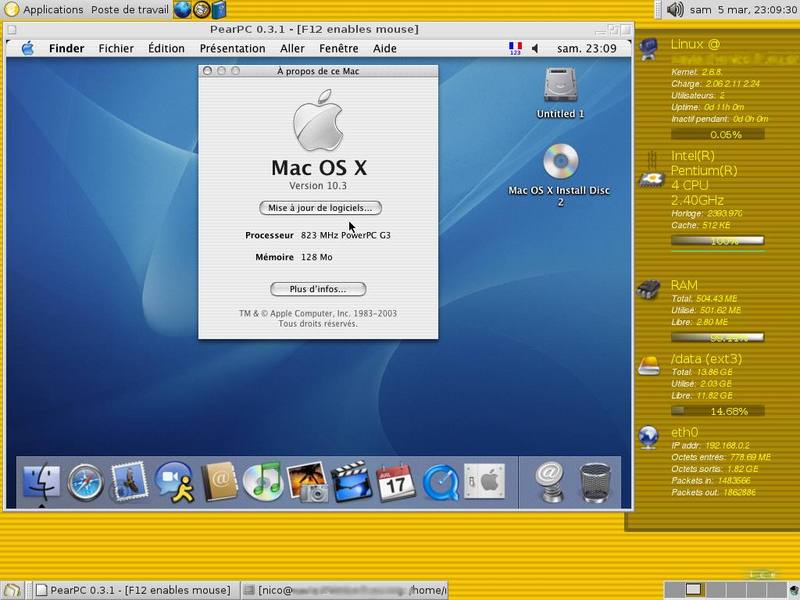Viewport: 800px width, 600px height.
Task: Click the Linux system monitor computer icon
Action: (x=648, y=49)
